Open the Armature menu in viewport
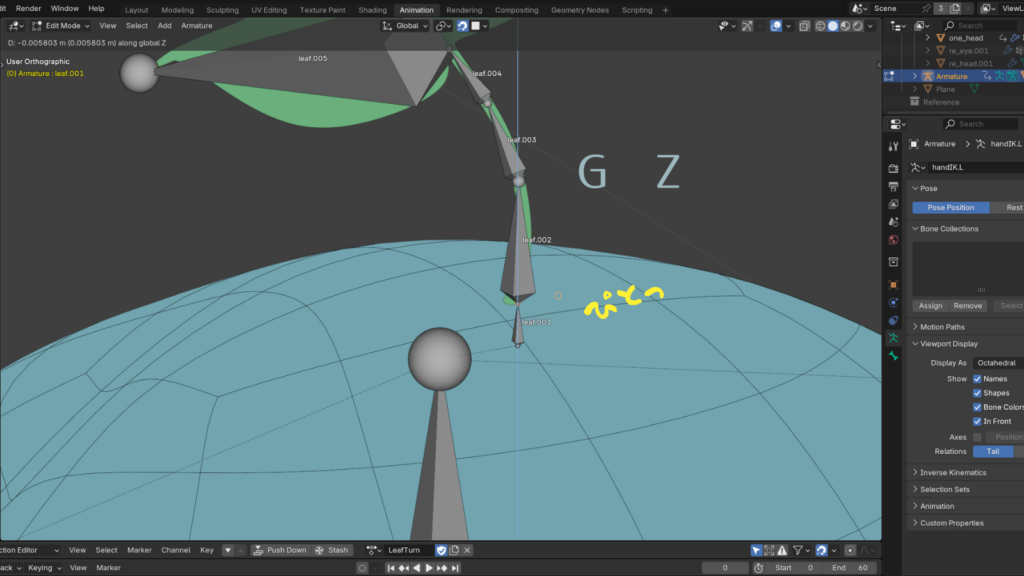 (197, 26)
